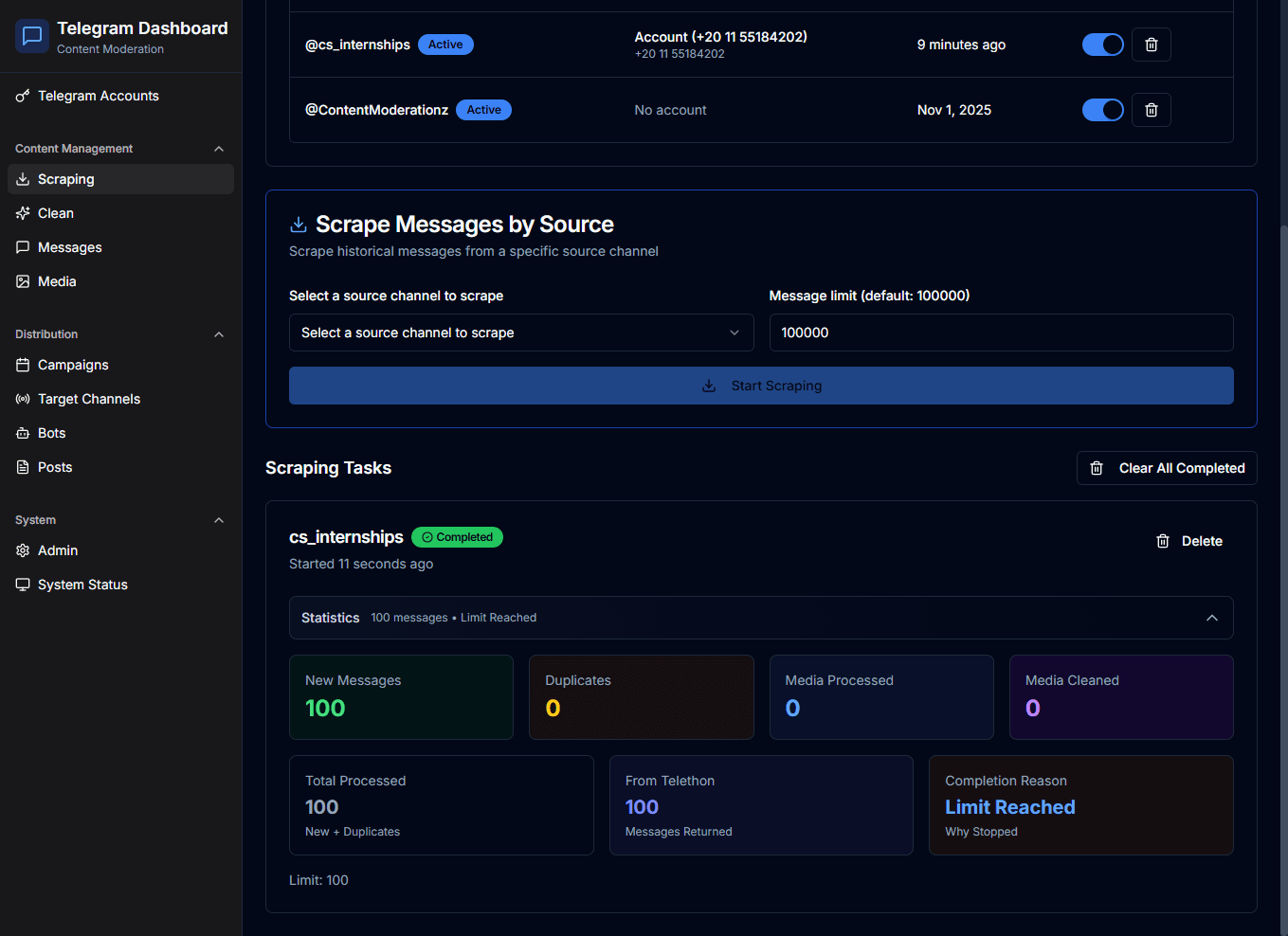
Task: Click the broadcast icon beside Target Channels
Action: pyautogui.click(x=23, y=399)
